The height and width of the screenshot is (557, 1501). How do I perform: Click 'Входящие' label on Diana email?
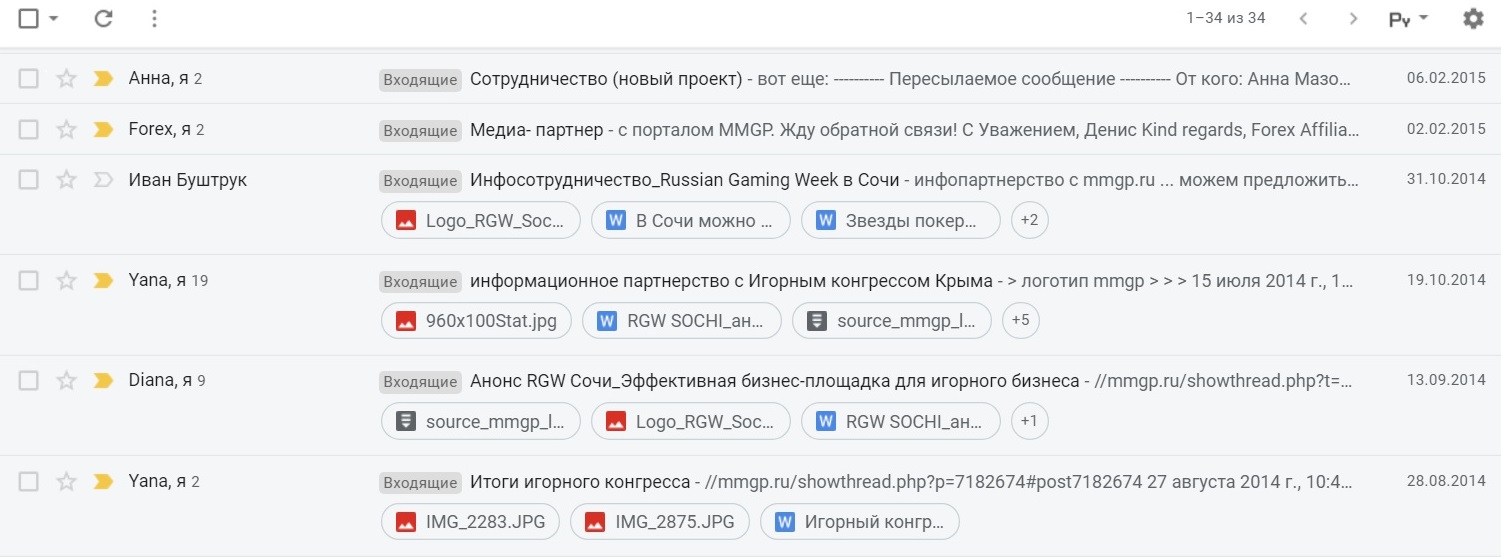[420, 381]
